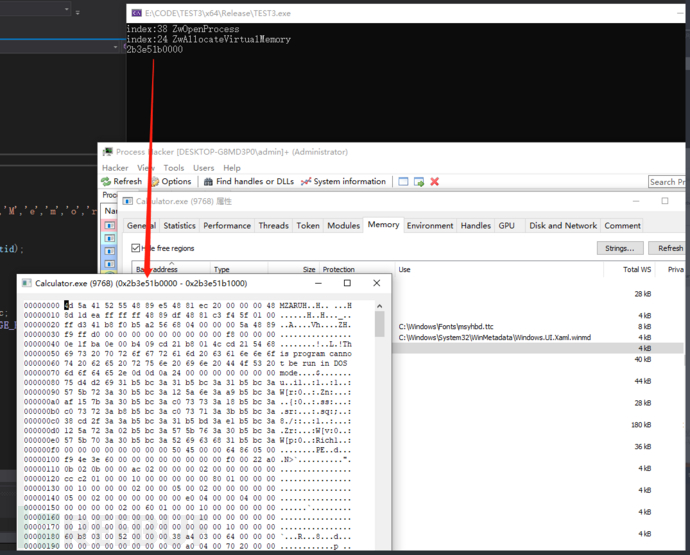Select the Memory tab
Viewport: 690px width, 555px height.
383,224
